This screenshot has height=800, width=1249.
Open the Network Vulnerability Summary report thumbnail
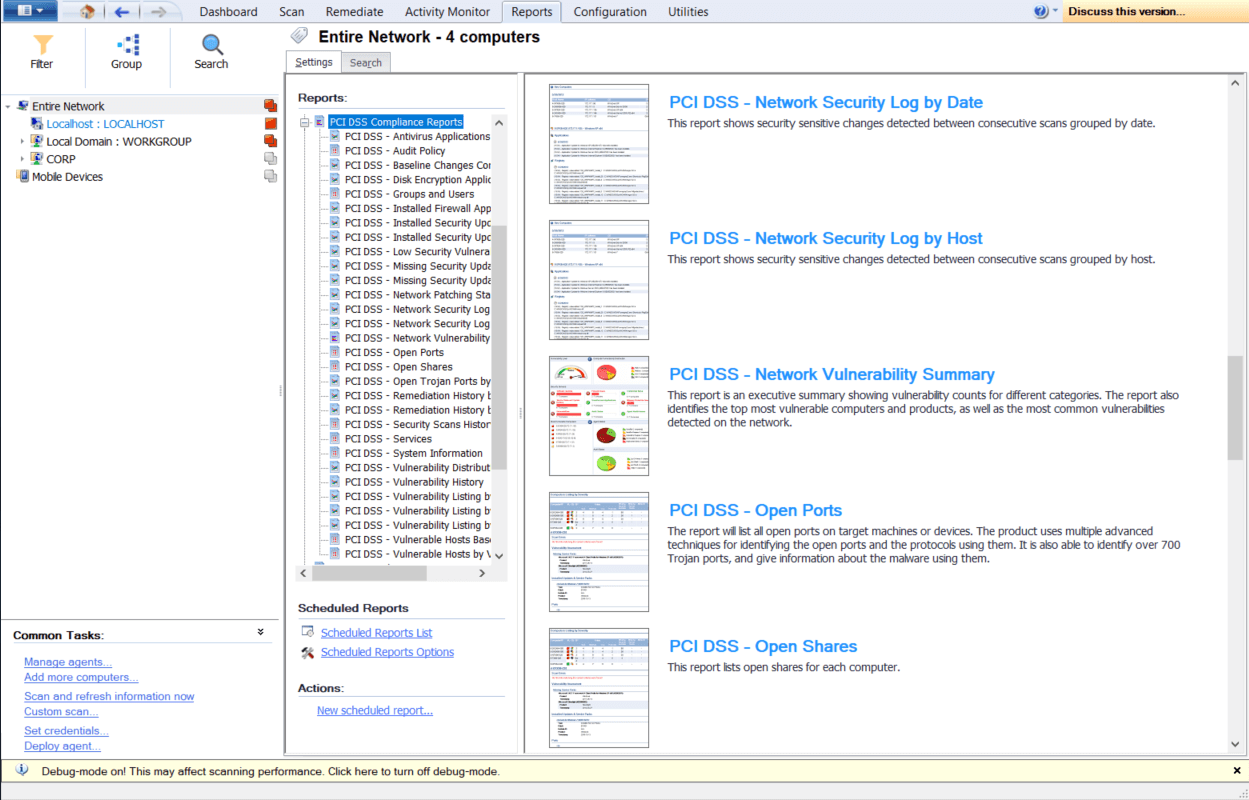(599, 416)
